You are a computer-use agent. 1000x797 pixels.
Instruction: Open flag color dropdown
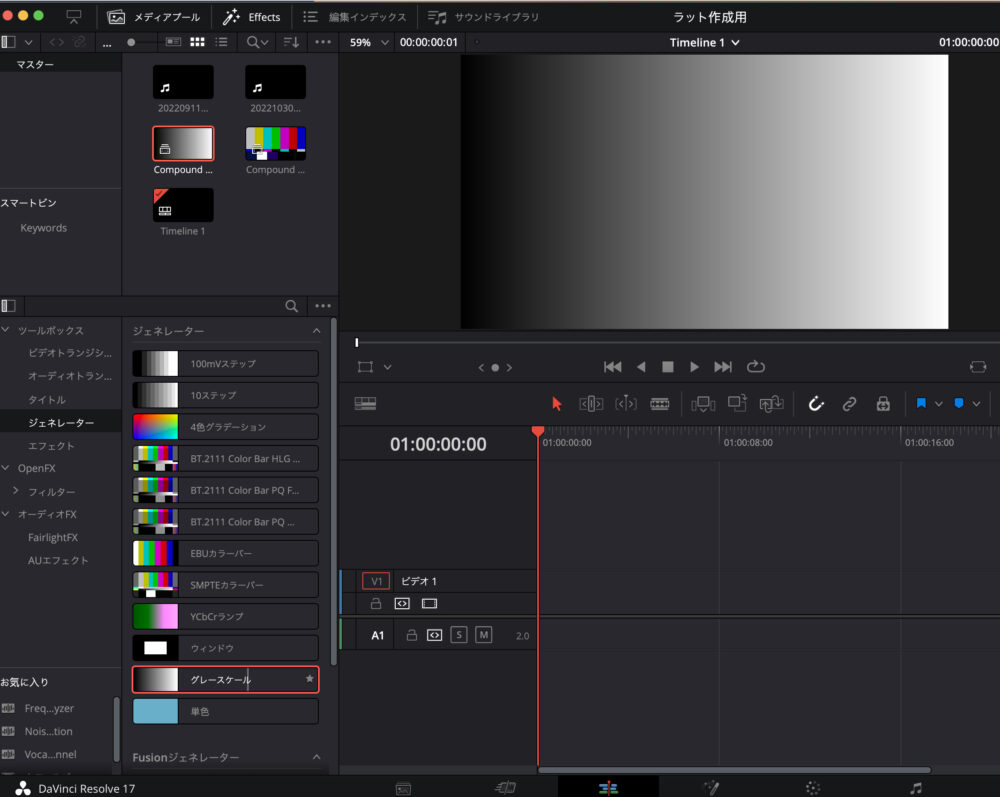click(938, 404)
